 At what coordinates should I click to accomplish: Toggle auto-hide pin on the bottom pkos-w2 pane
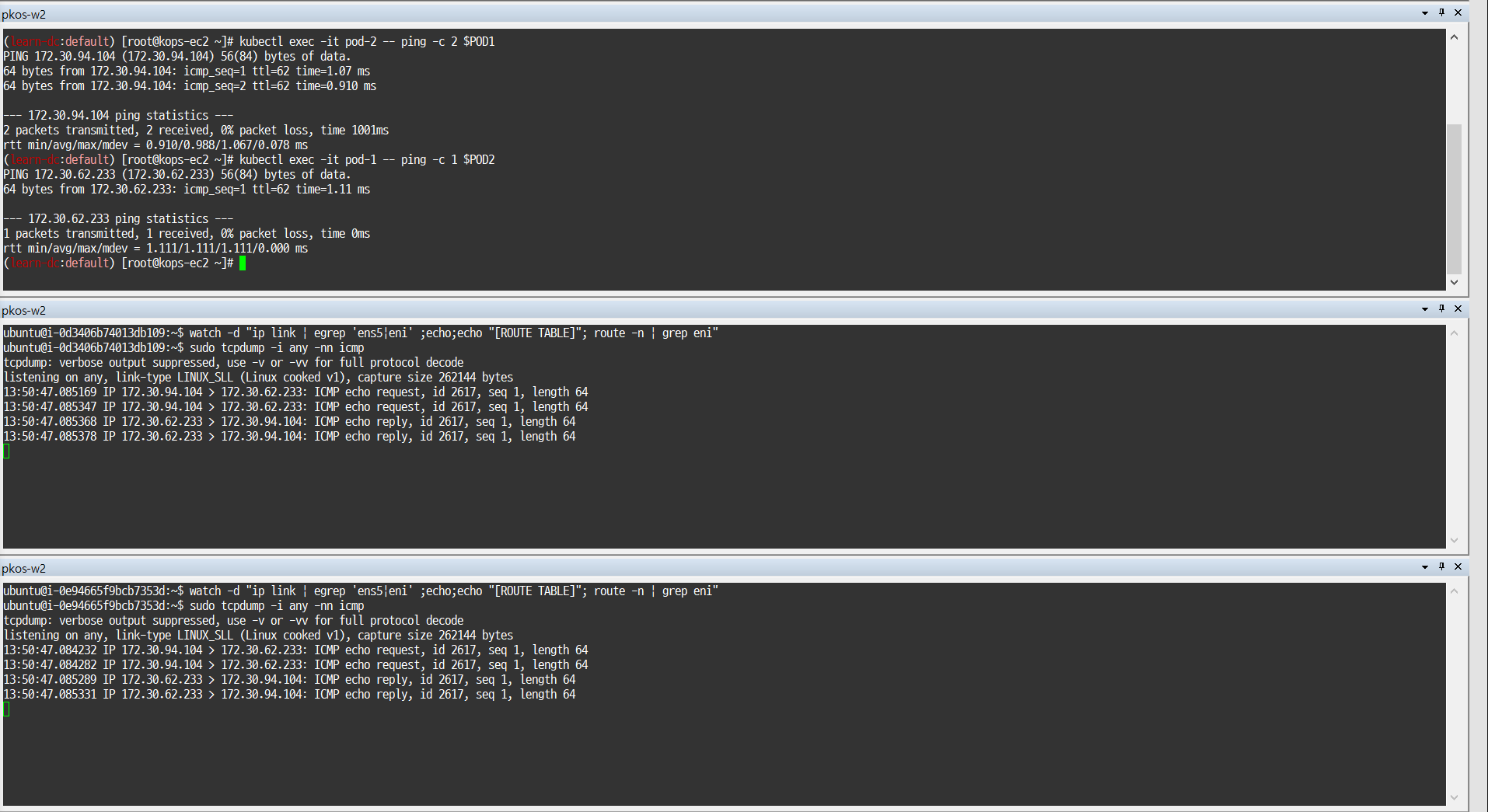pos(1443,567)
